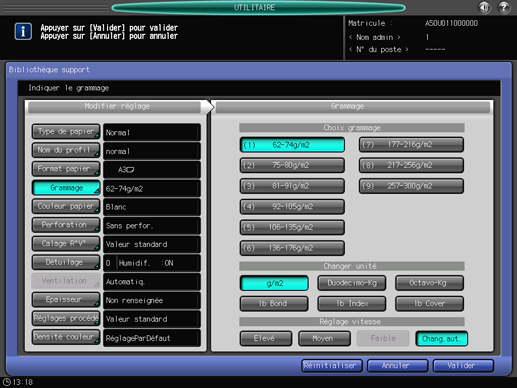Switch unit to Duodecimo-Kg

(352, 283)
